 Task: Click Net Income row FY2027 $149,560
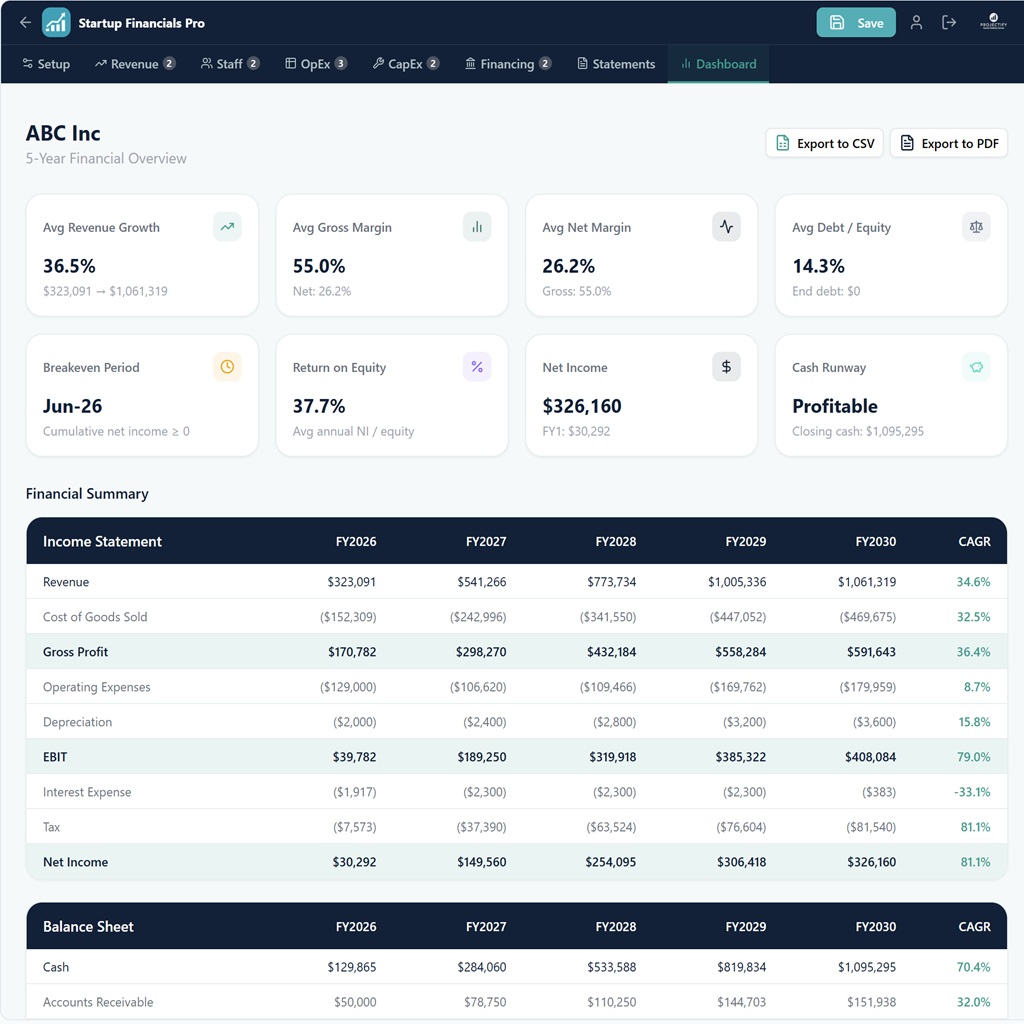coord(481,862)
